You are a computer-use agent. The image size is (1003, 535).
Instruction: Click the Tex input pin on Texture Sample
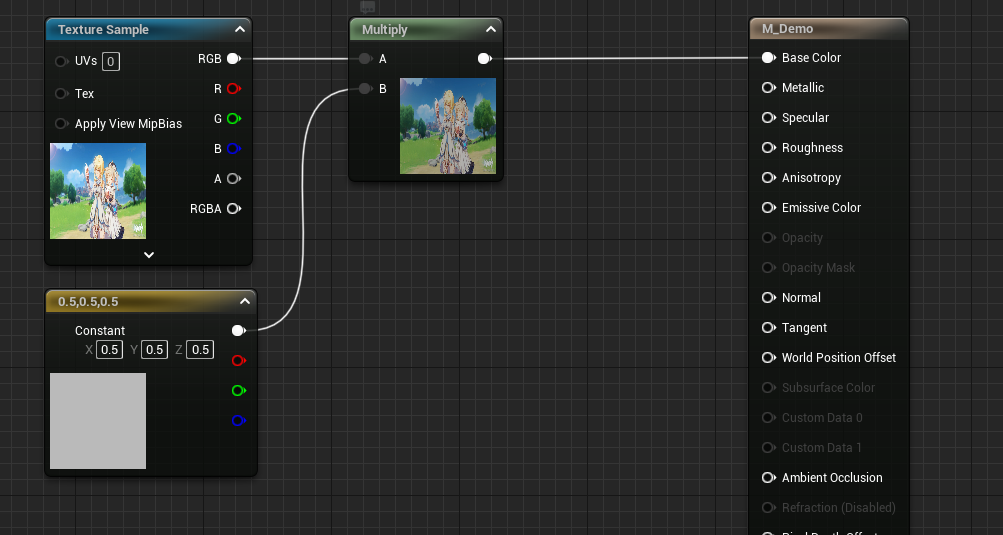click(62, 94)
